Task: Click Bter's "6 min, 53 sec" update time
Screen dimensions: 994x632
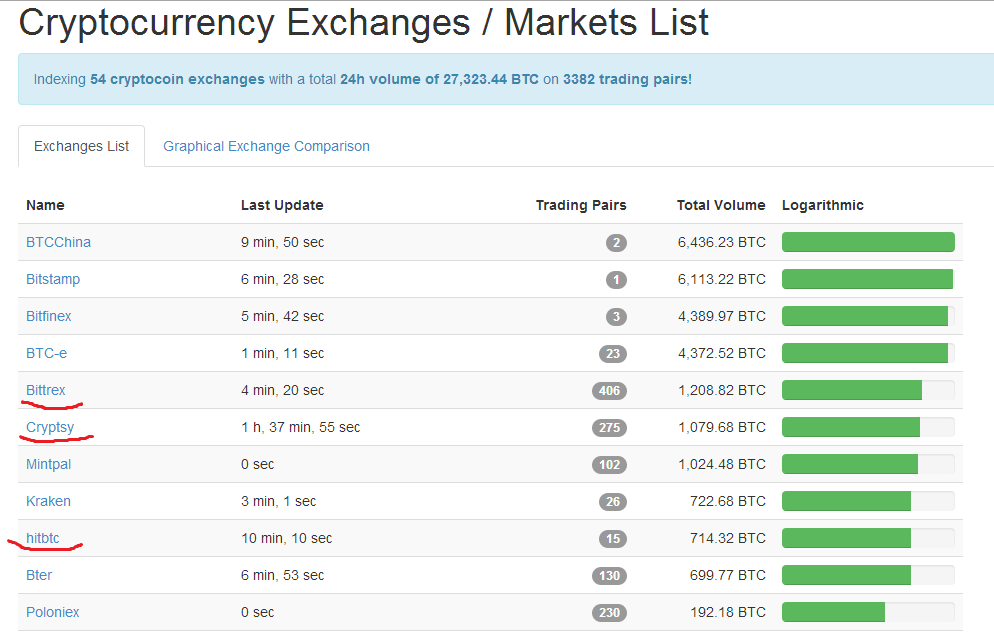Action: 282,575
